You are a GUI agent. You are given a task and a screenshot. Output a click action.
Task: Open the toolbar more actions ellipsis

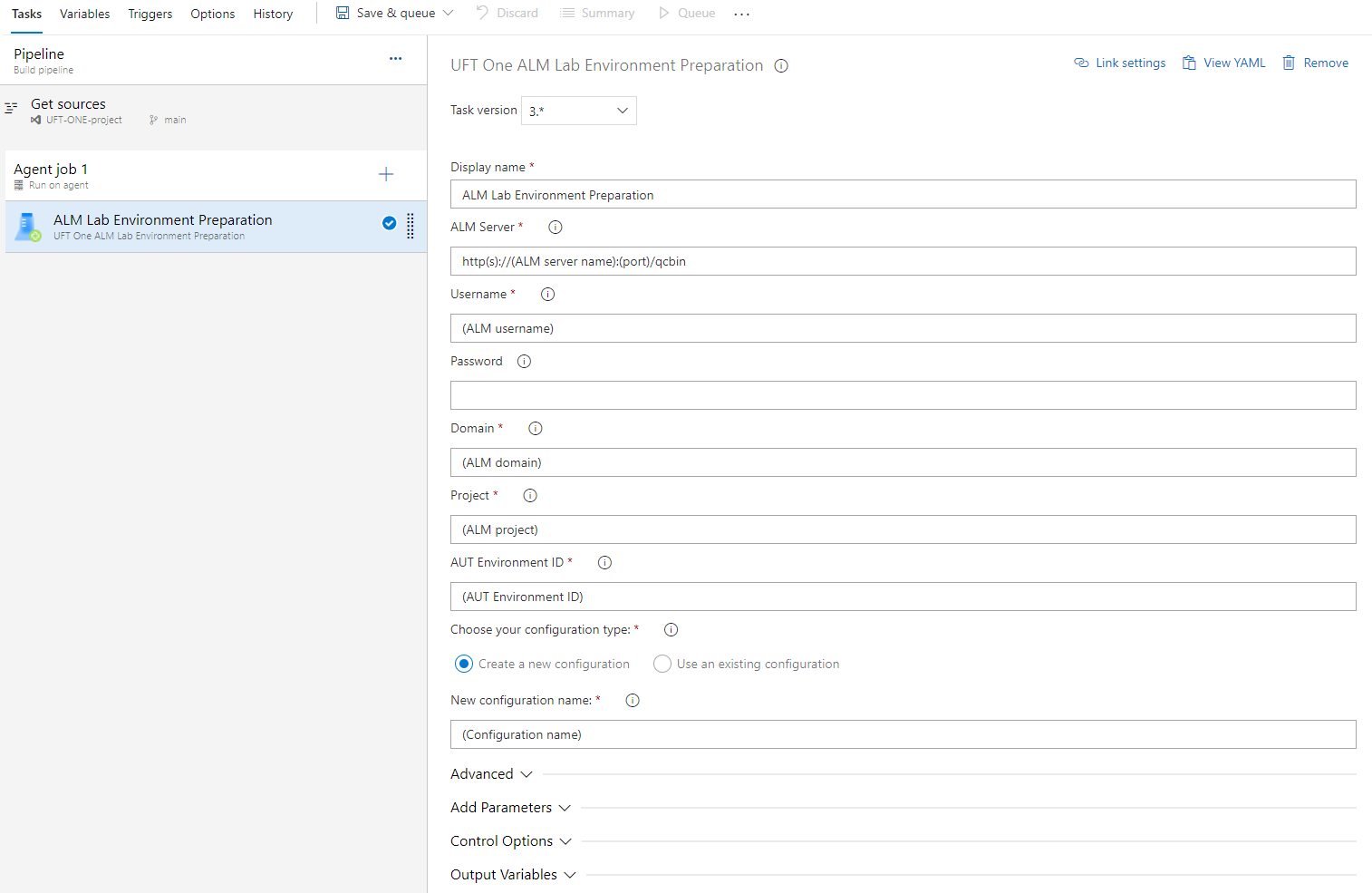pos(741,15)
